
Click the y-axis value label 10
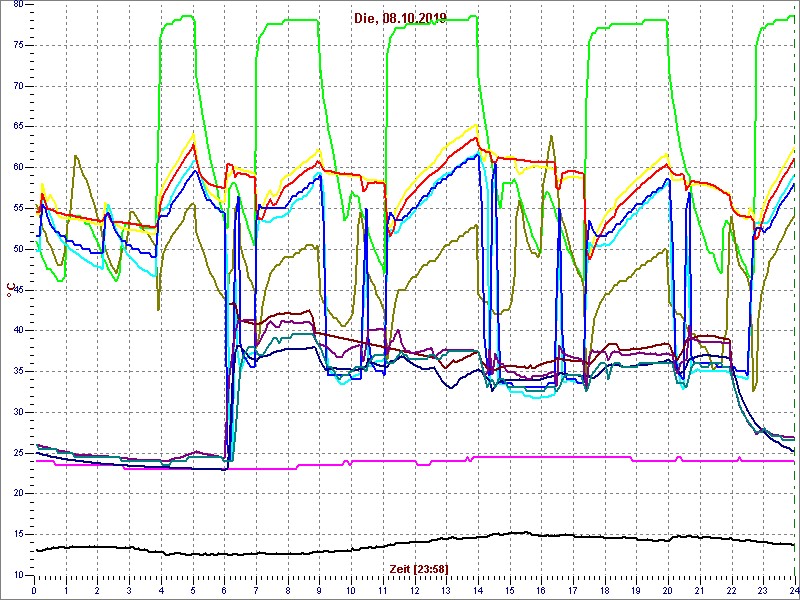(x=16, y=575)
